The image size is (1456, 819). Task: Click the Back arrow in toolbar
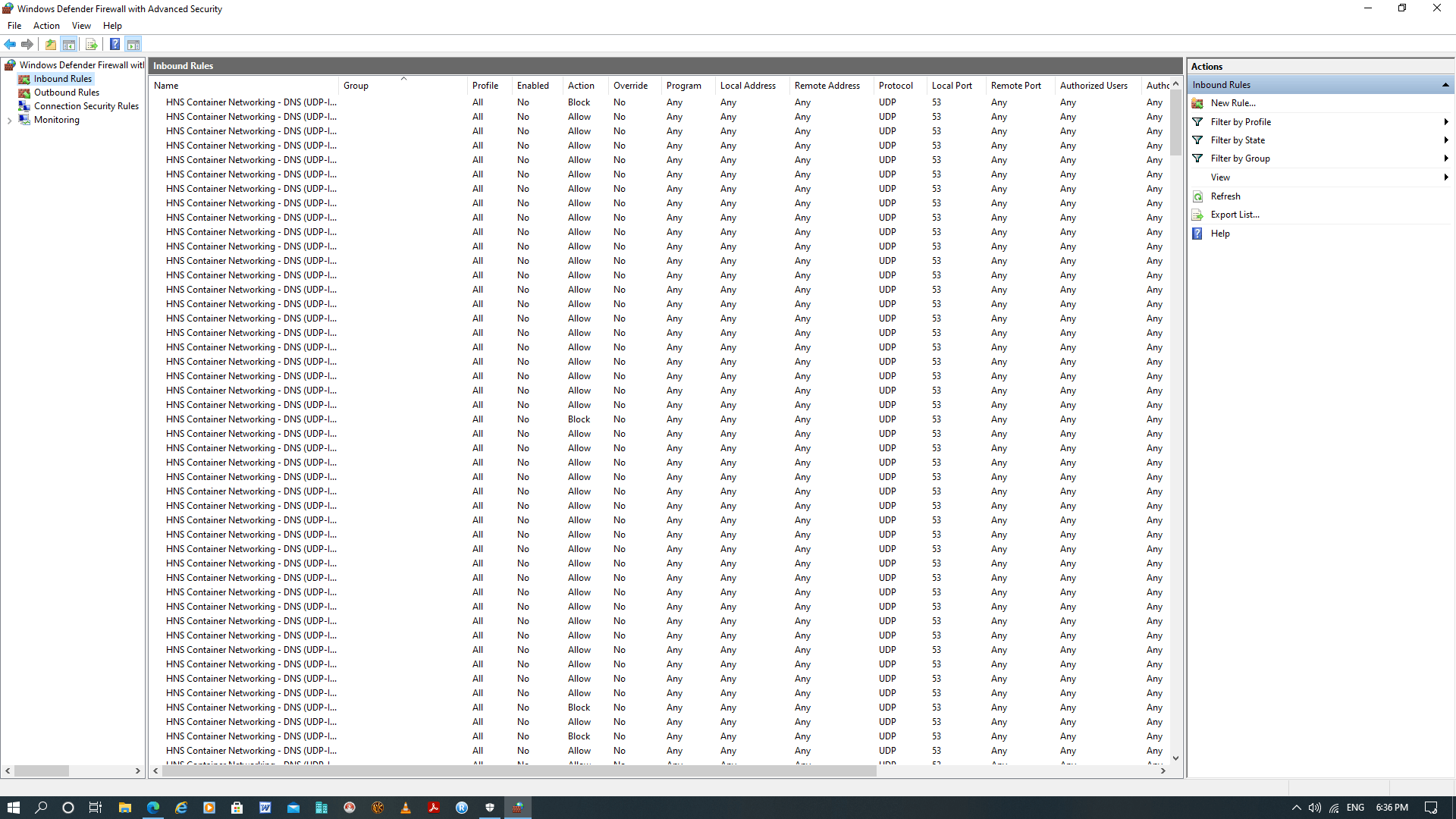click(x=10, y=44)
